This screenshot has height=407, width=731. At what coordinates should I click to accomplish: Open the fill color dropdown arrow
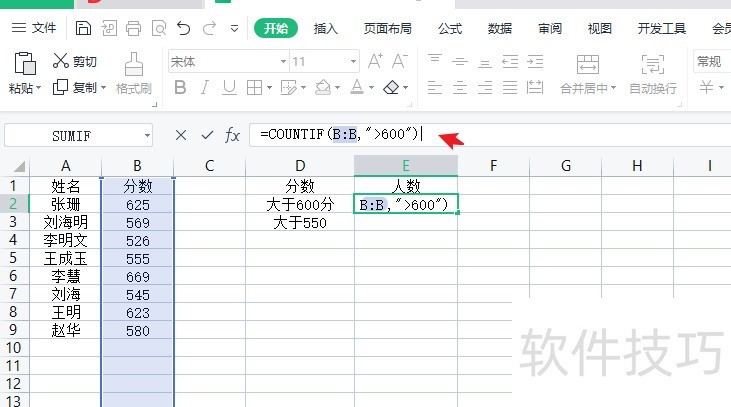tap(338, 88)
